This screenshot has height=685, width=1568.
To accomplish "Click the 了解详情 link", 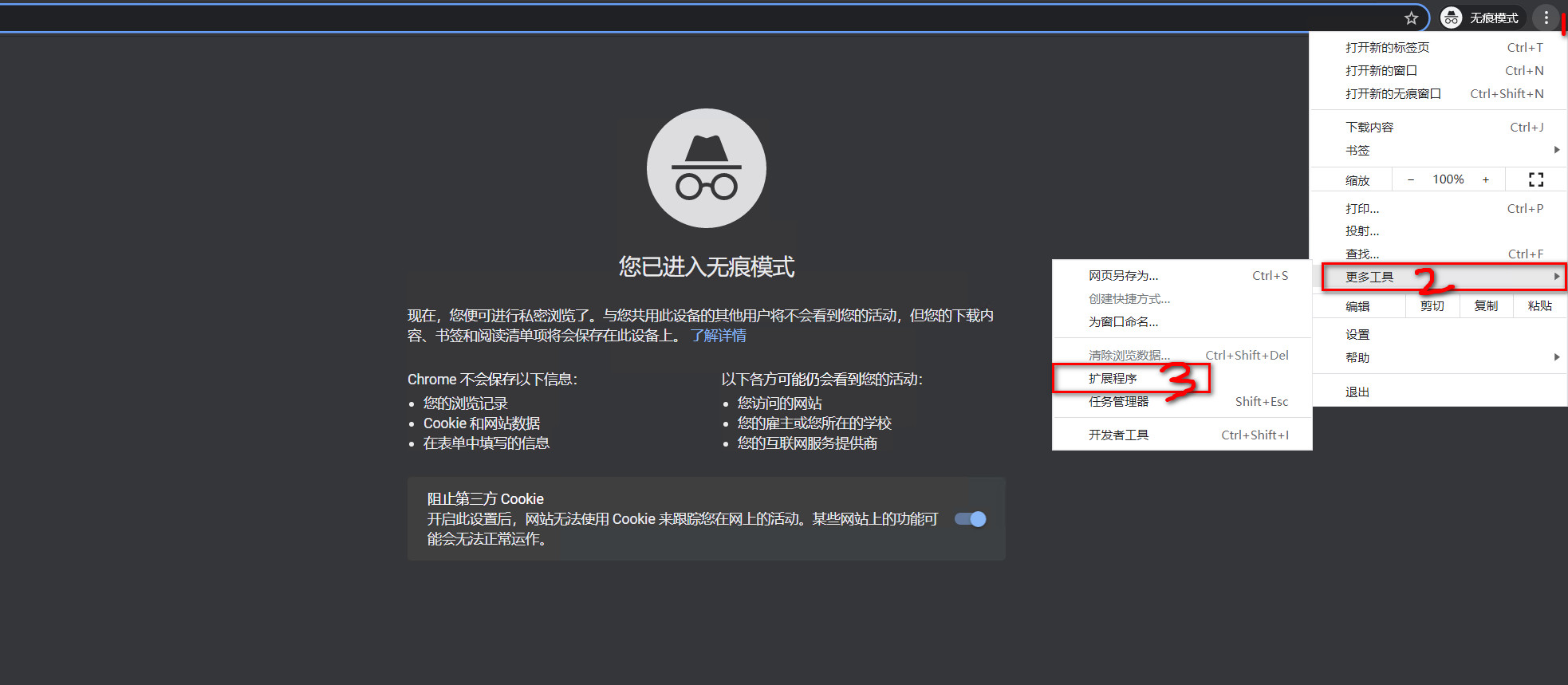I will pyautogui.click(x=718, y=336).
